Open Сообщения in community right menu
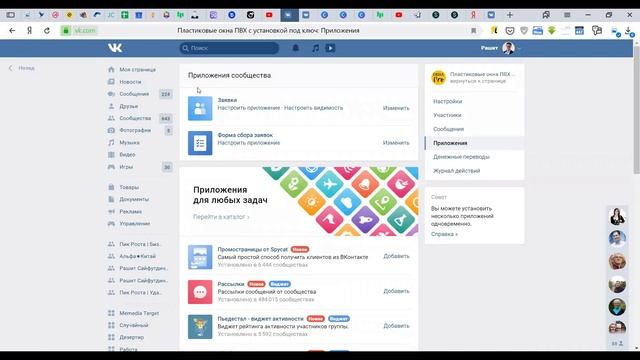This screenshot has height=360, width=640. 449,129
